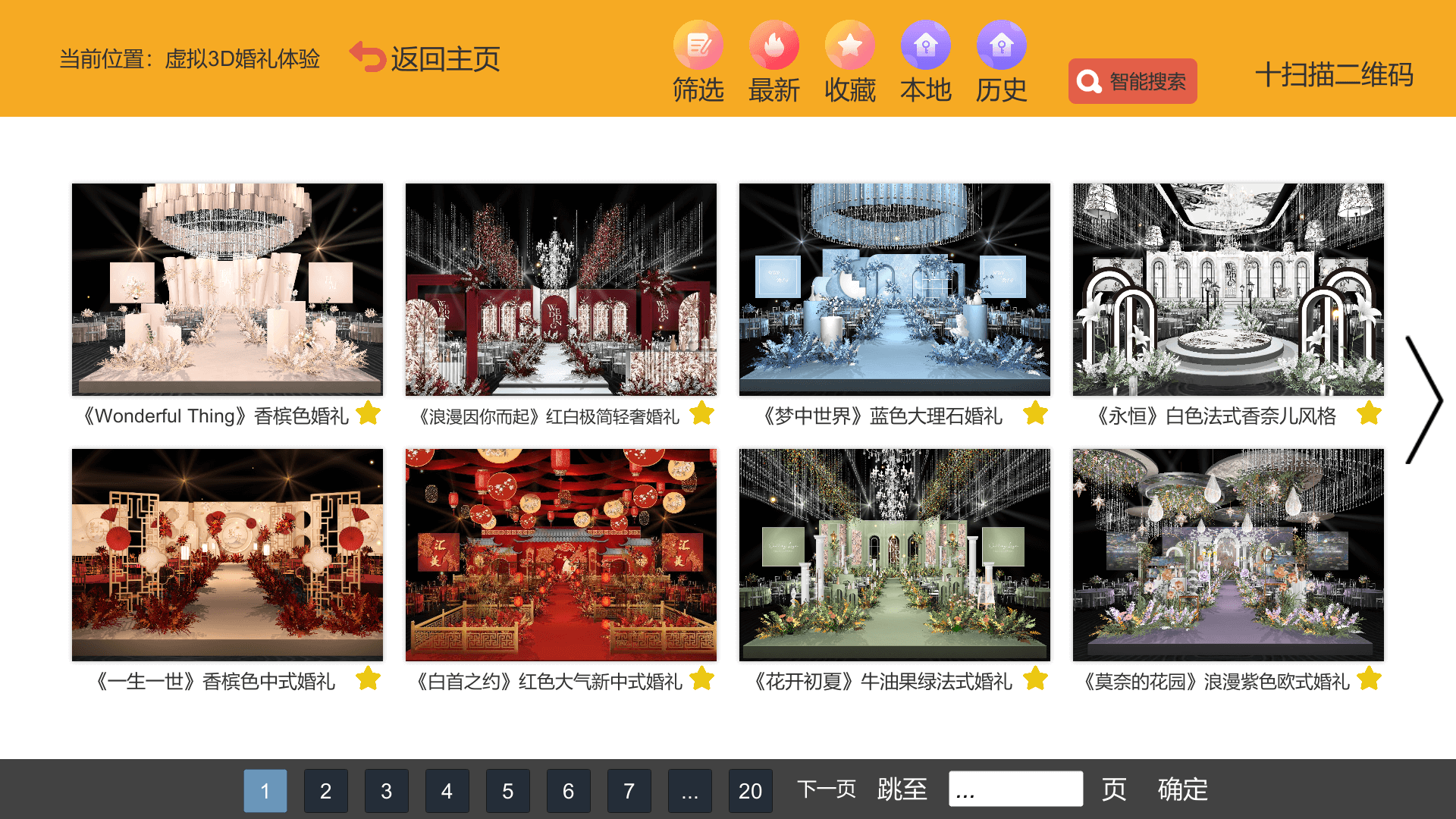1456x819 pixels.
Task: Click inside the page number input field
Action: point(1016,789)
